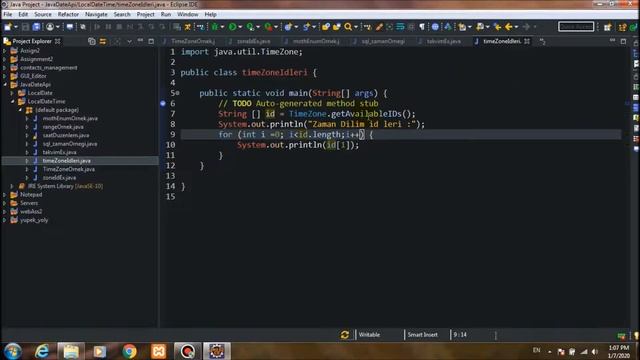Click the breakpoint marker on line 6

point(163,104)
